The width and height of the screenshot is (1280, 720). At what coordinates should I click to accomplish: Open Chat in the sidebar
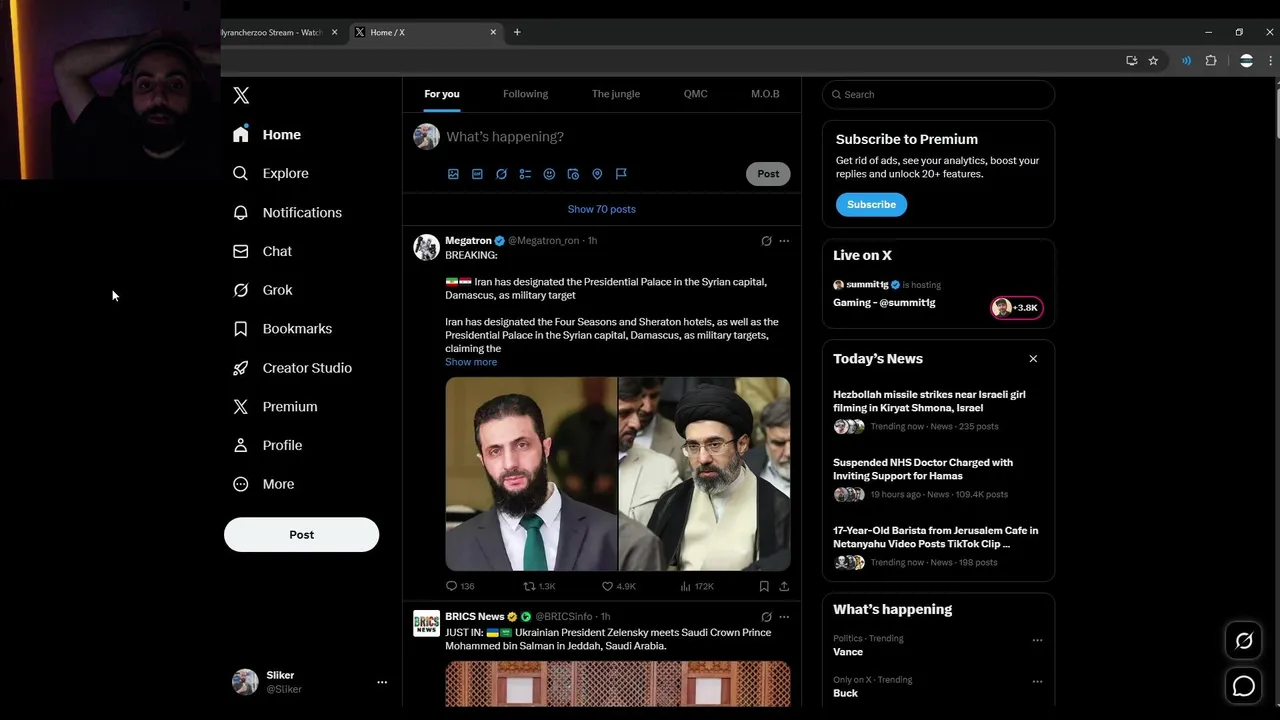[263, 251]
